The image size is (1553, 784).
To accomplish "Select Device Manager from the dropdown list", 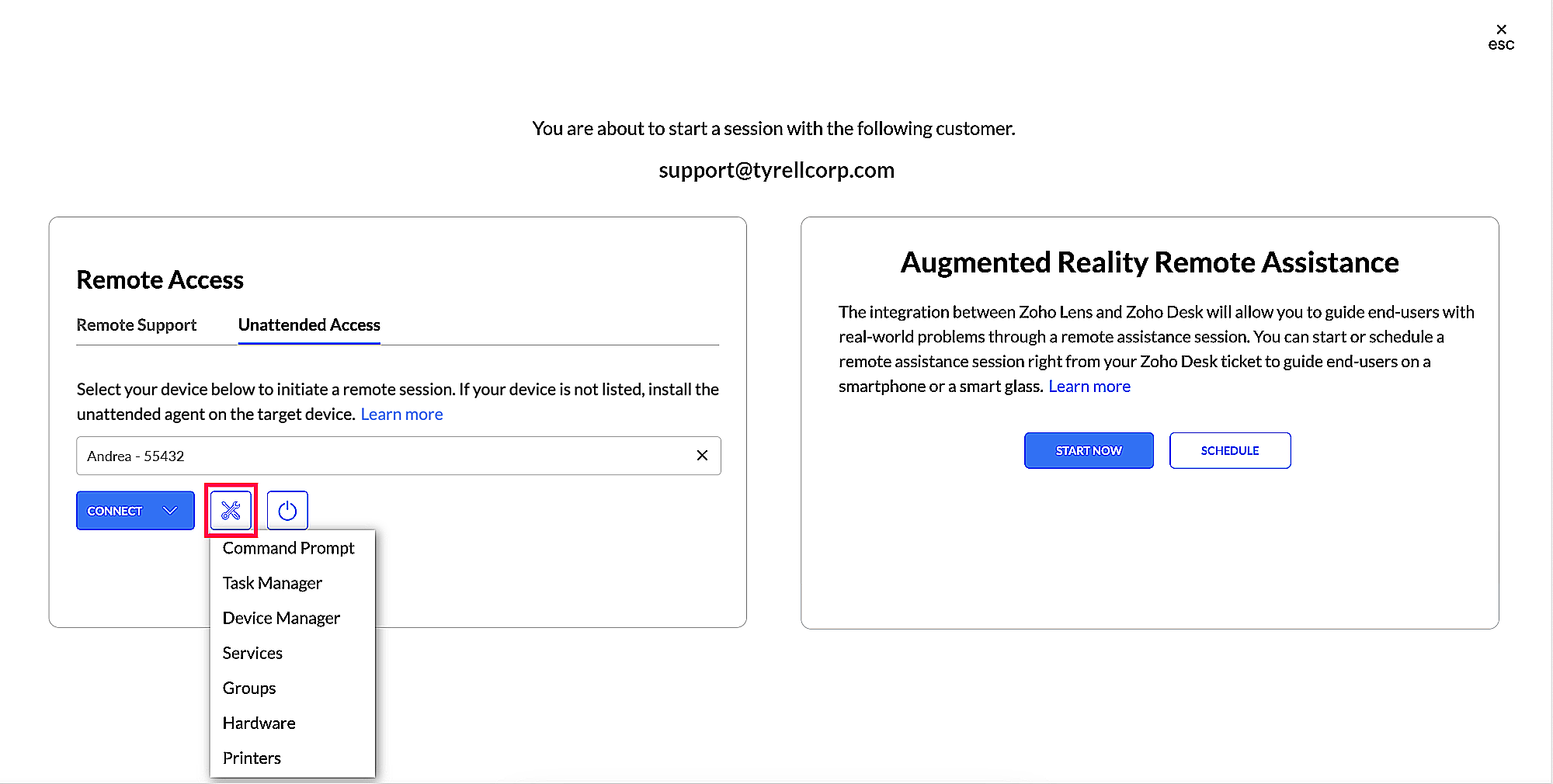I will pyautogui.click(x=281, y=618).
